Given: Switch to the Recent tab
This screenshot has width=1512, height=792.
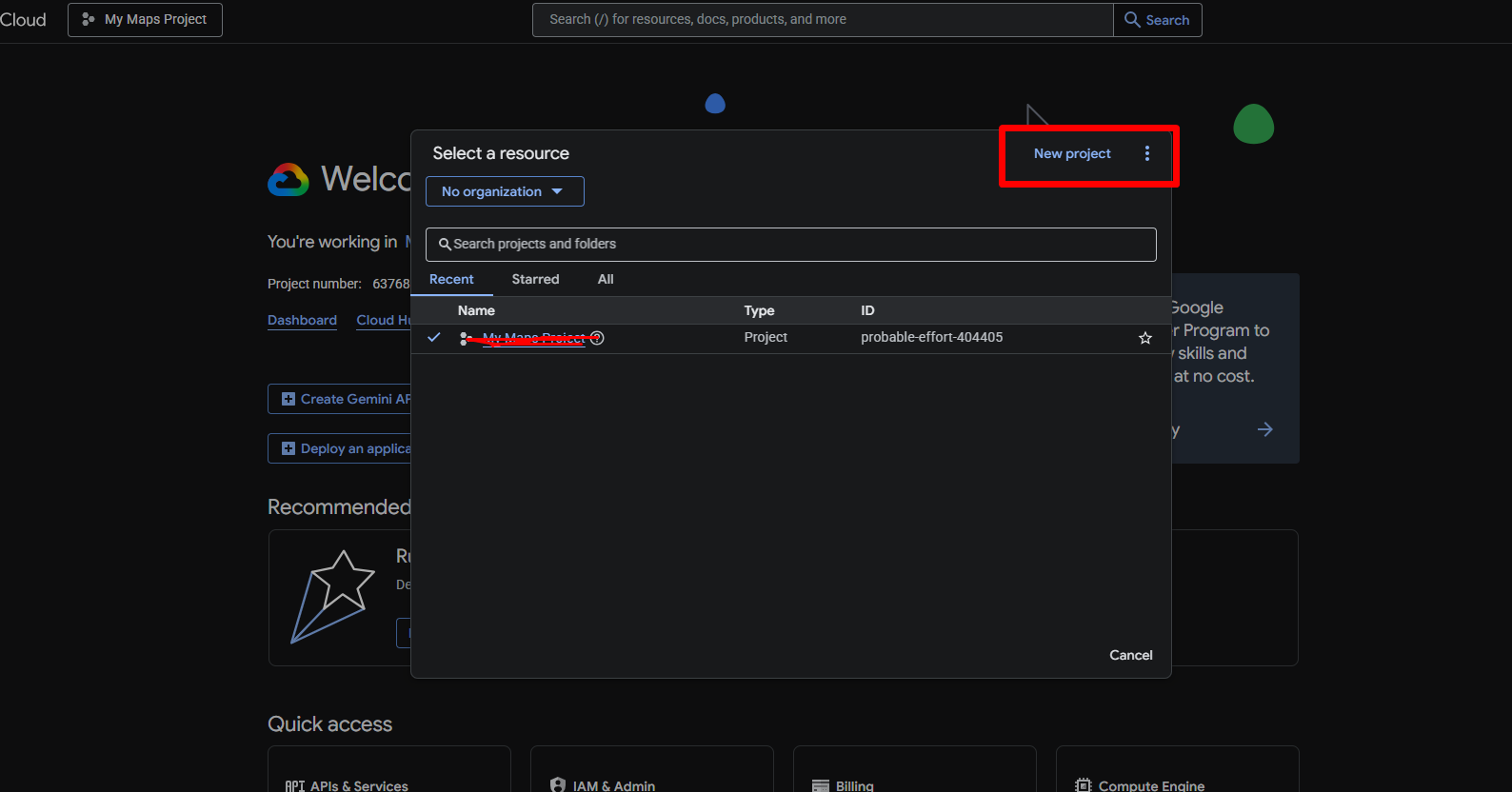Looking at the screenshot, I should tap(451, 279).
